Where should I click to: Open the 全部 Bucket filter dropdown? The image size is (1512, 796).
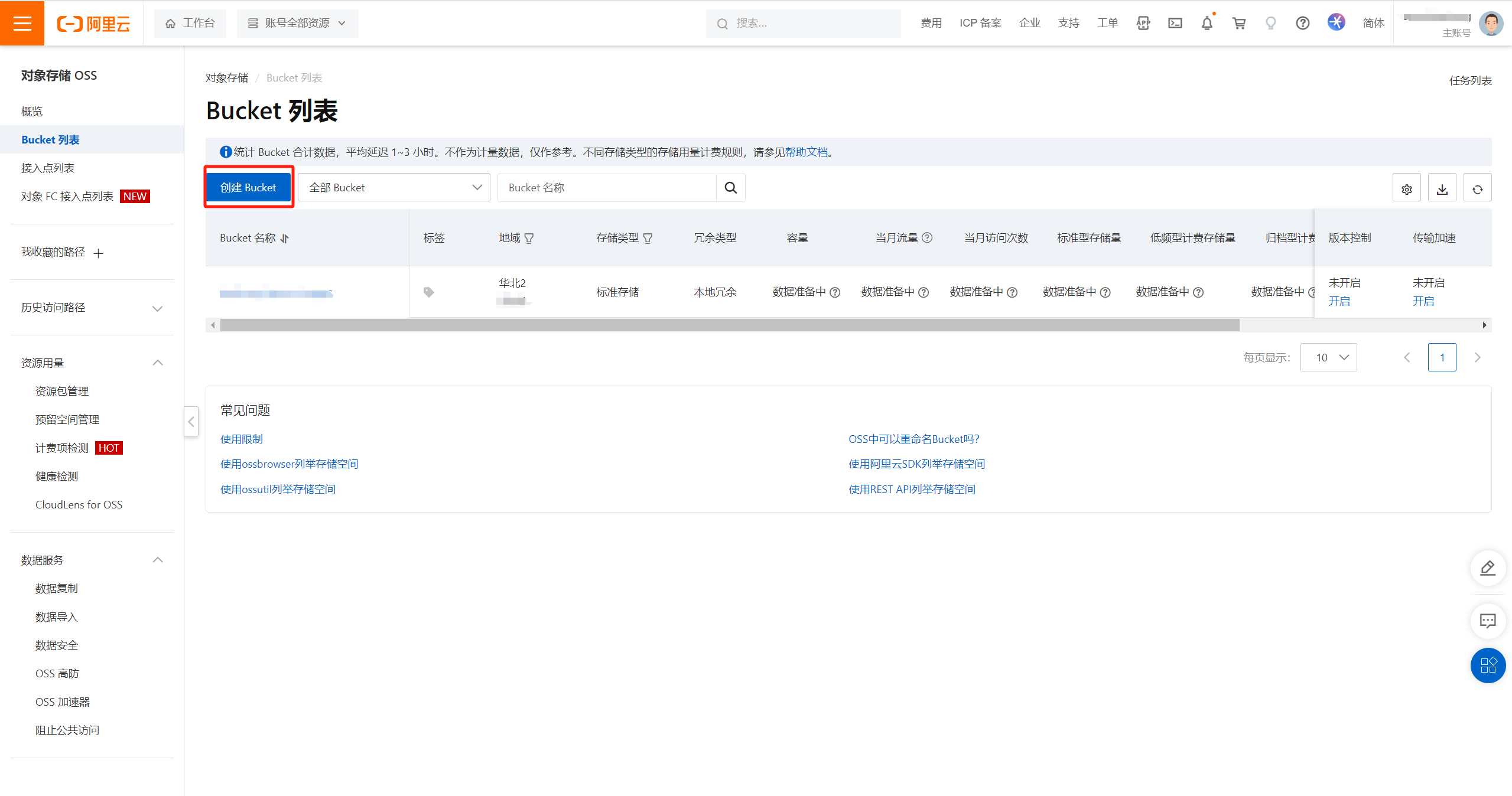tap(394, 188)
